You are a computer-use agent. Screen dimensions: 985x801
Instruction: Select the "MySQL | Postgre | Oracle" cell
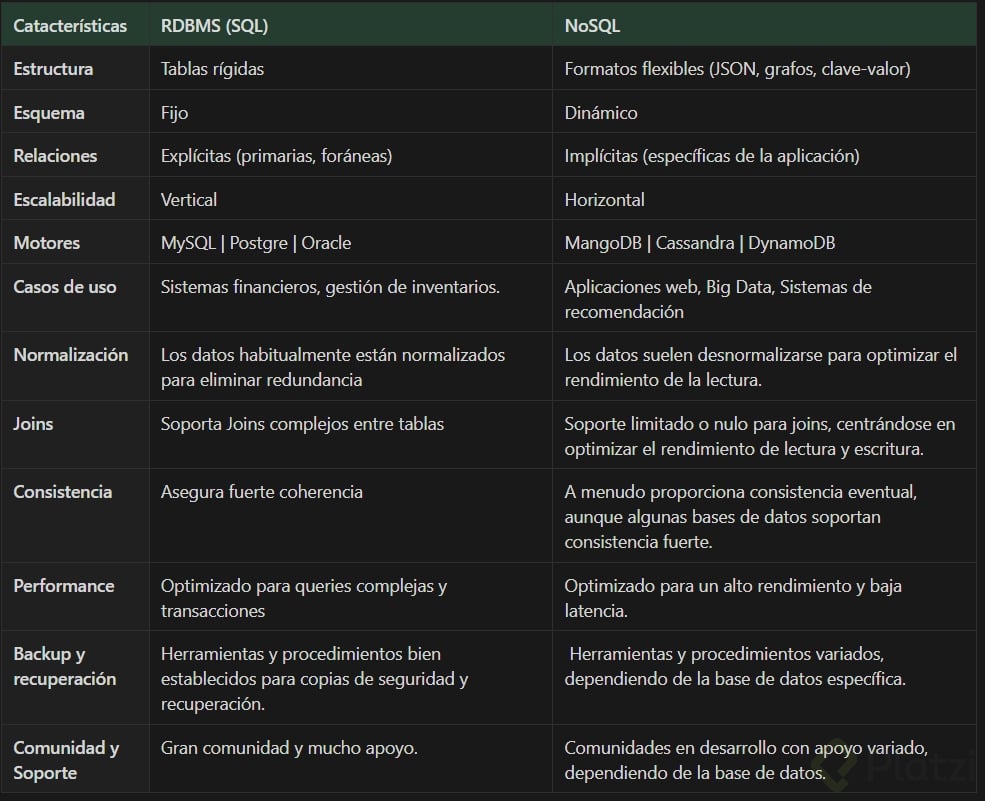click(x=255, y=243)
